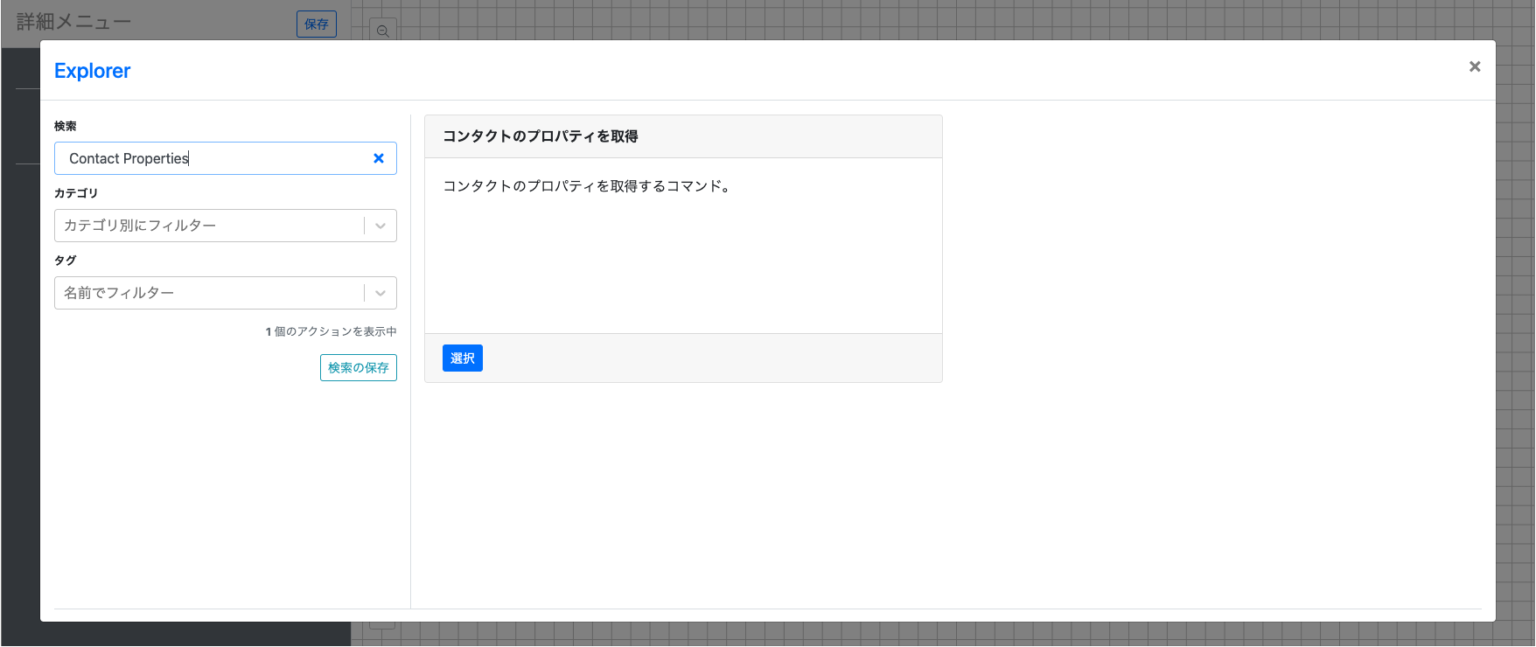The width and height of the screenshot is (1536, 647).
Task: Select the zoom-out magnifier on the canvas
Action: (x=383, y=31)
